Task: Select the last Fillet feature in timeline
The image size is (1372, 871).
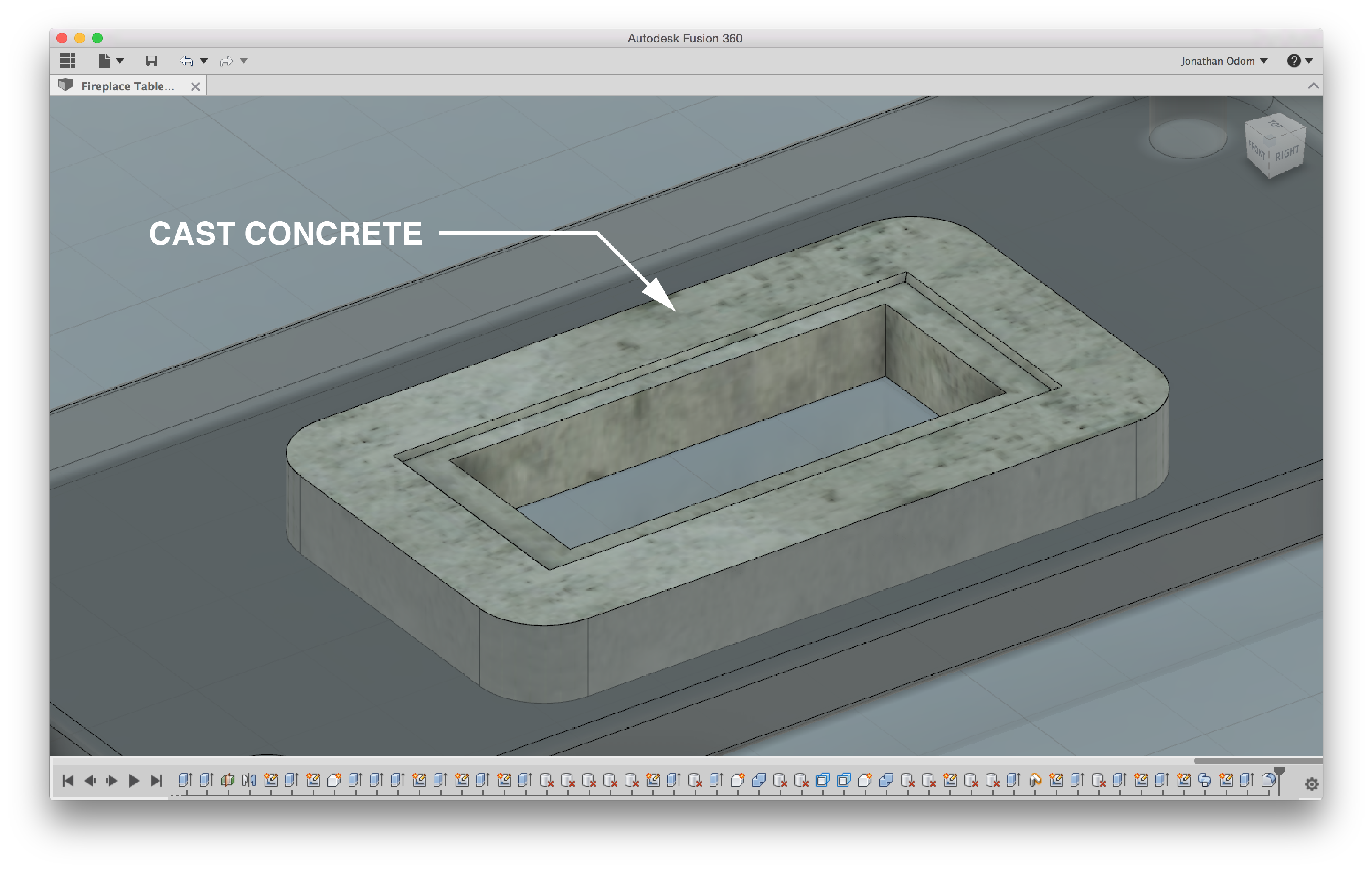Action: (1268, 780)
